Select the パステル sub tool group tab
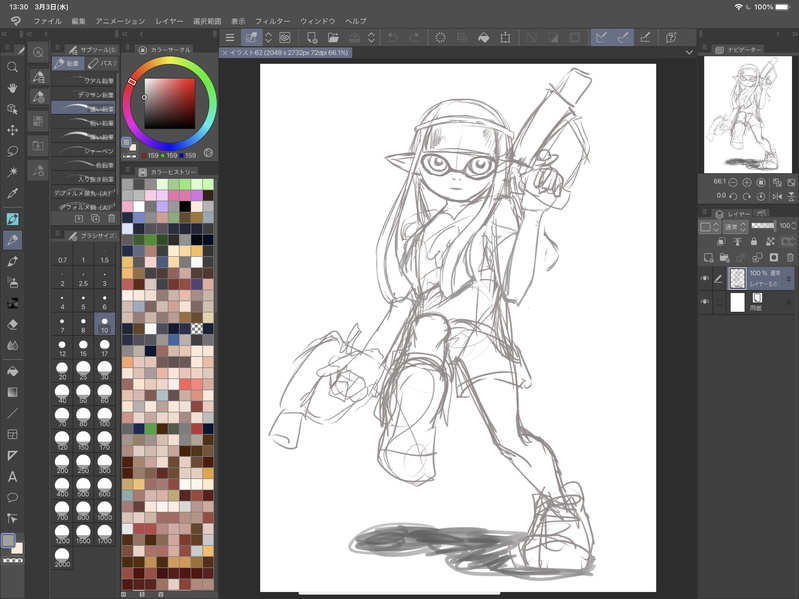 101,63
